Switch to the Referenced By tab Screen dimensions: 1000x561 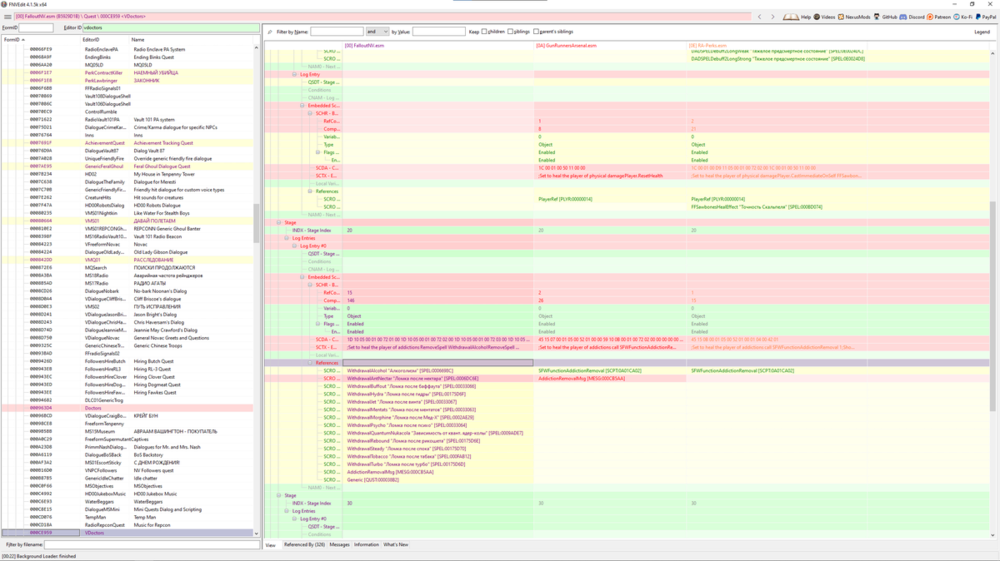304,545
